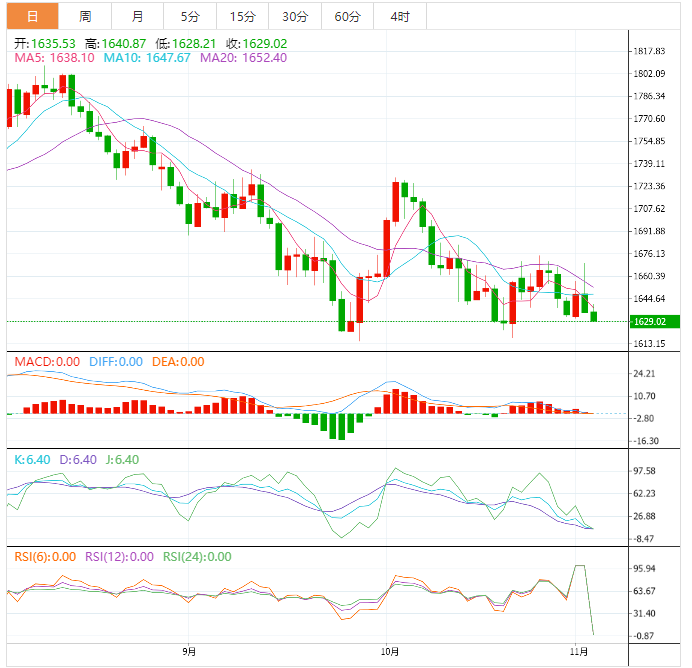Click the 1802.09 price axis label
Screen dimensions: 692x668
tap(649, 74)
